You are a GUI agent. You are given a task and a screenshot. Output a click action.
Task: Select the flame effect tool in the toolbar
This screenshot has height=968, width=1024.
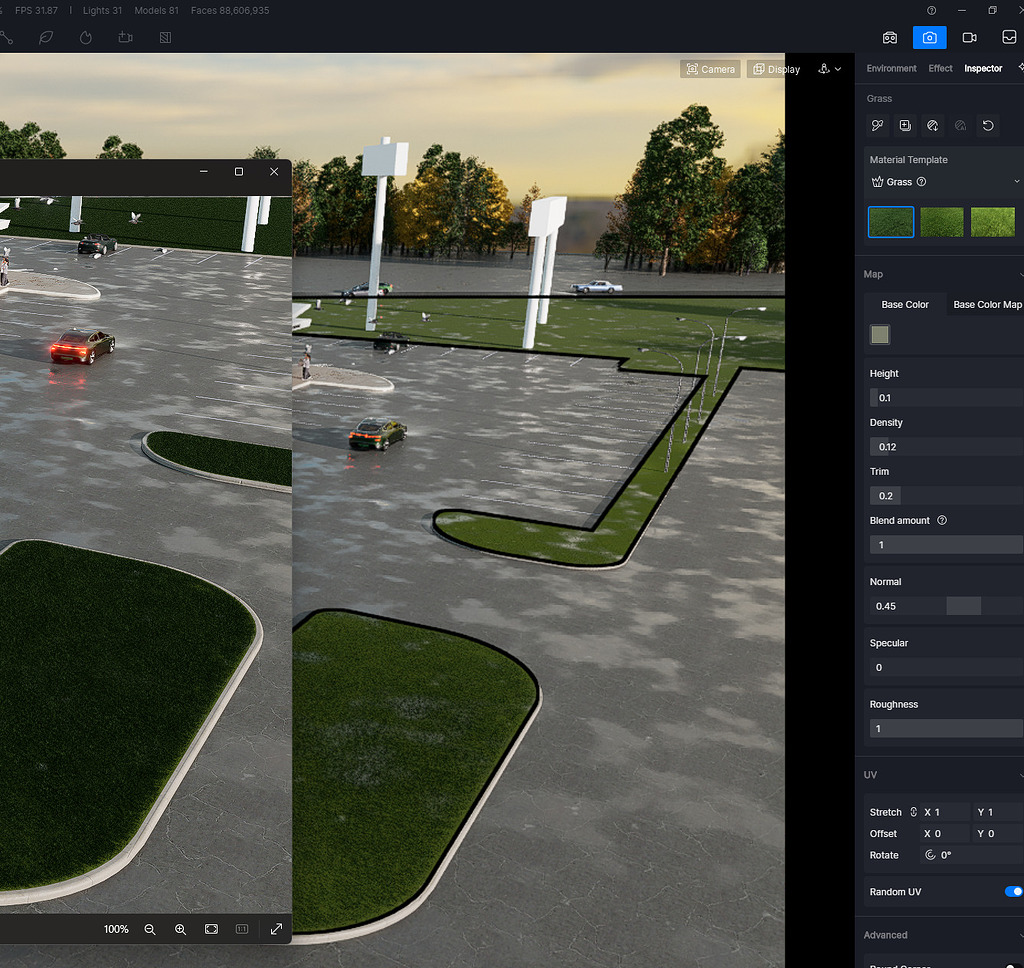pos(85,37)
